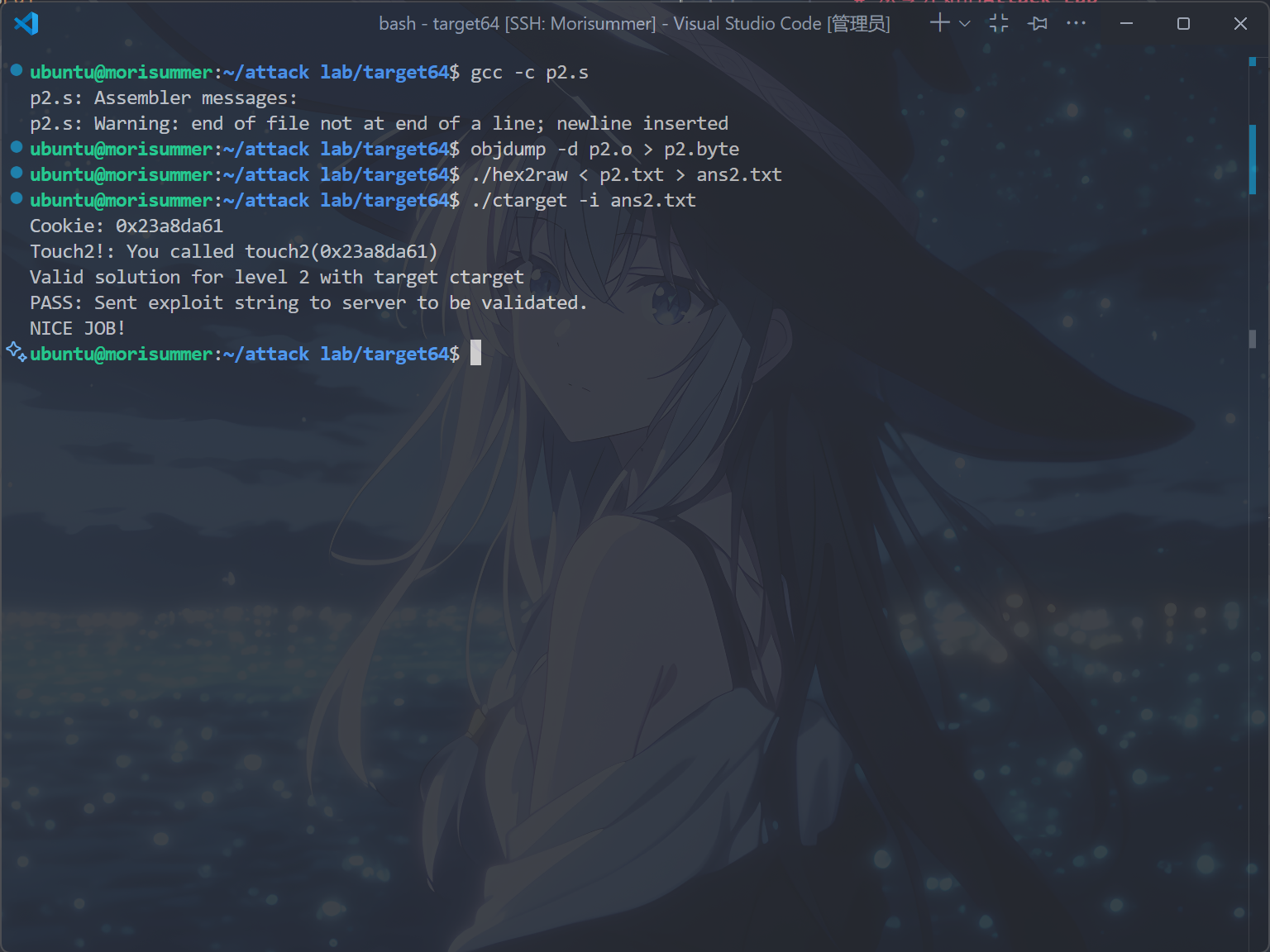Image resolution: width=1270 pixels, height=952 pixels.
Task: Click the gcc command decoration dot
Action: pyautogui.click(x=16, y=70)
